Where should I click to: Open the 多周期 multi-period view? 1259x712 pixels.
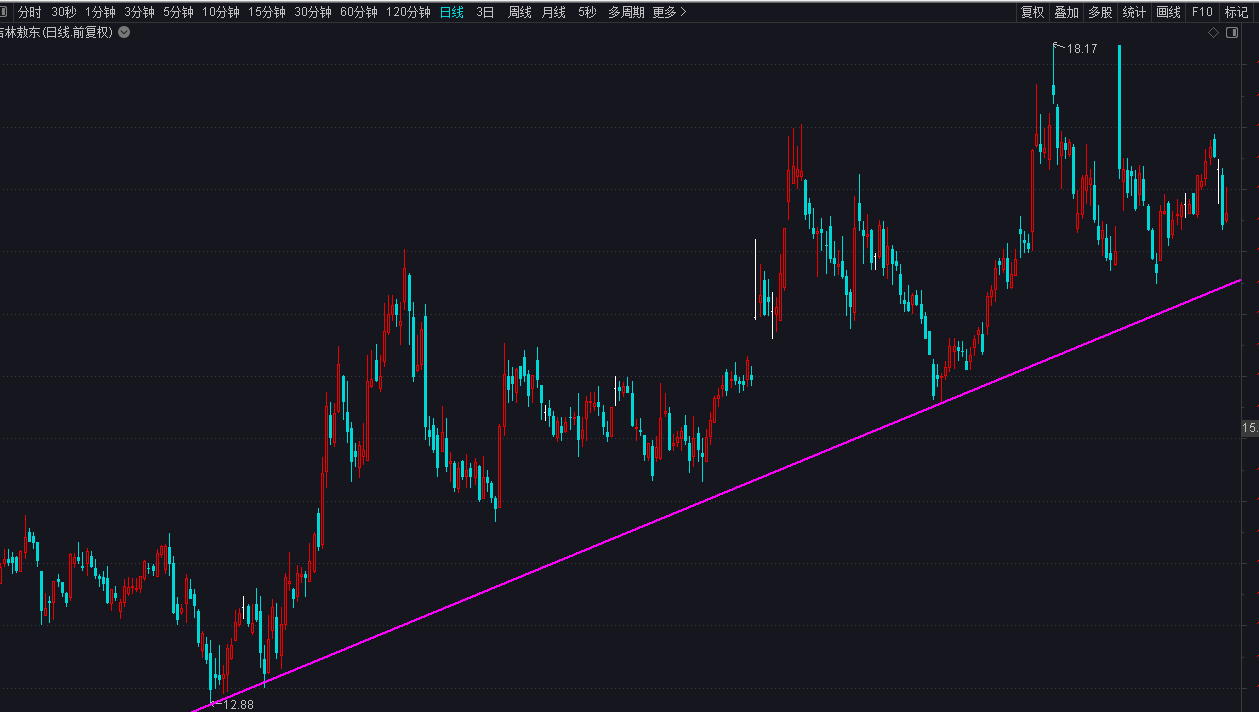(626, 12)
